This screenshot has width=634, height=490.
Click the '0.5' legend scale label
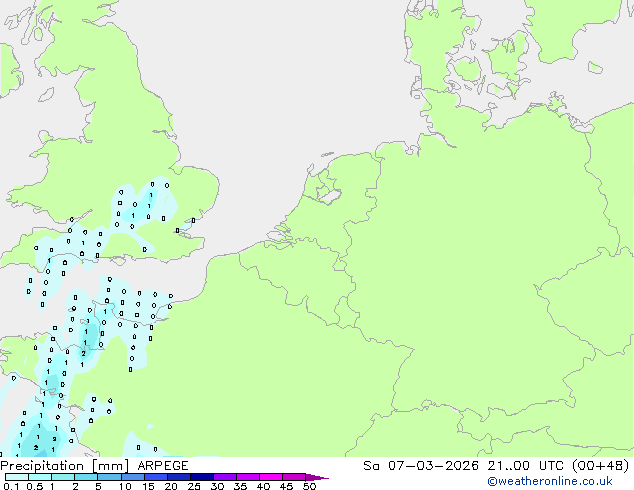tap(35, 486)
